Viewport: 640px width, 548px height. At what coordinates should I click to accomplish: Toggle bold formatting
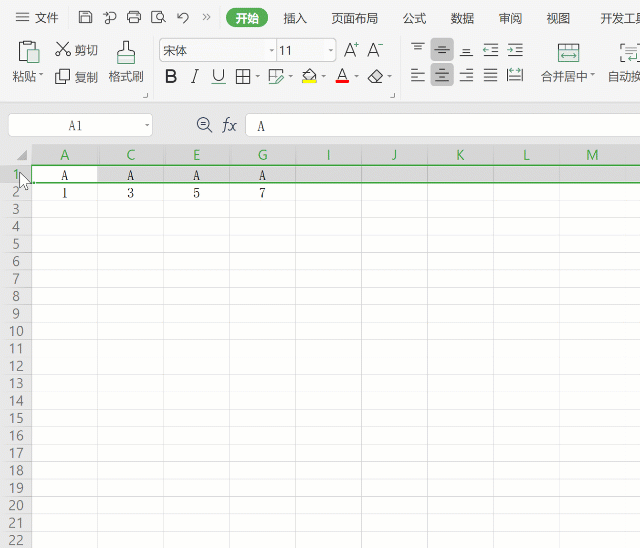(171, 76)
